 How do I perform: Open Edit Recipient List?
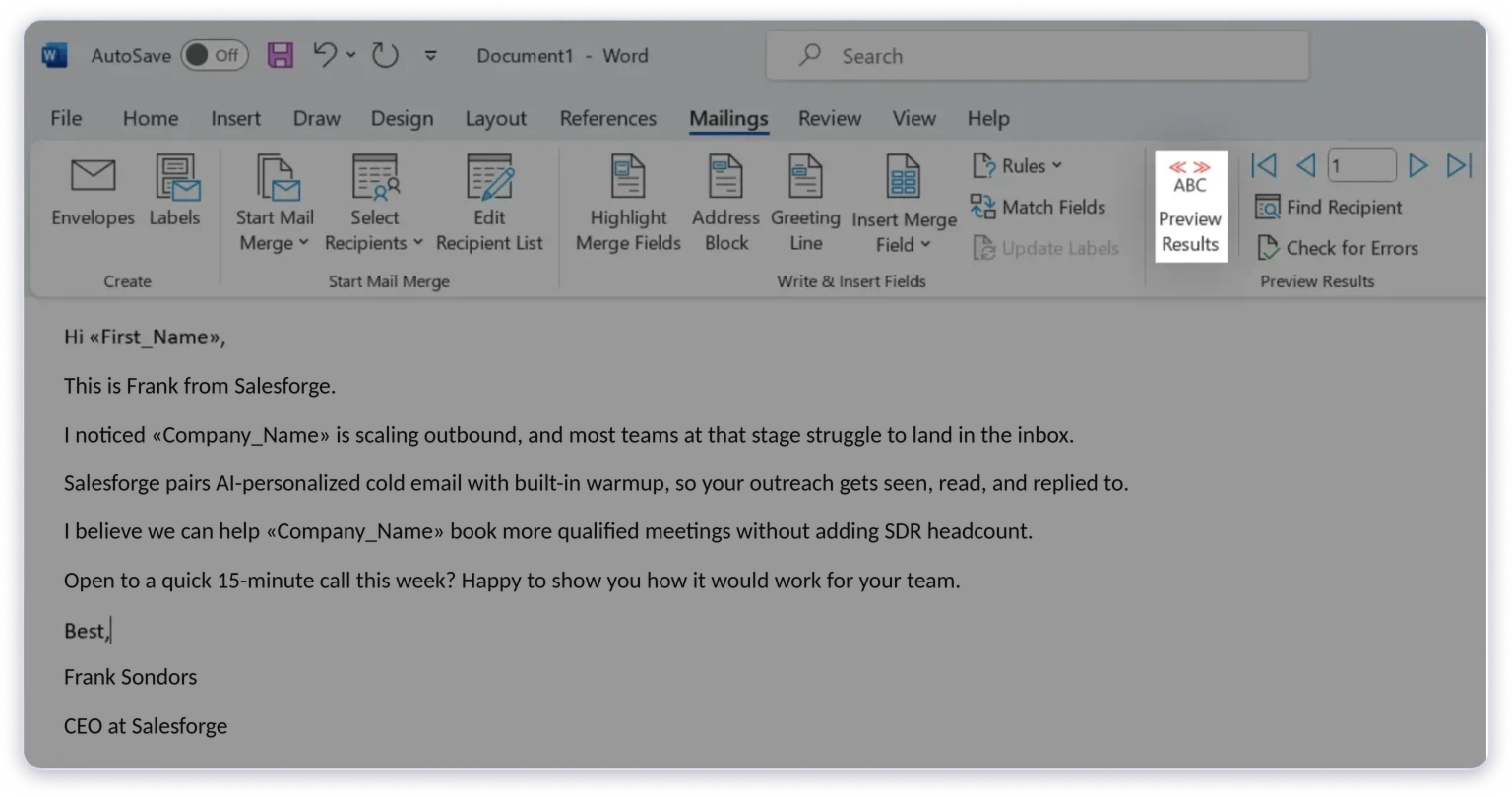tap(489, 204)
